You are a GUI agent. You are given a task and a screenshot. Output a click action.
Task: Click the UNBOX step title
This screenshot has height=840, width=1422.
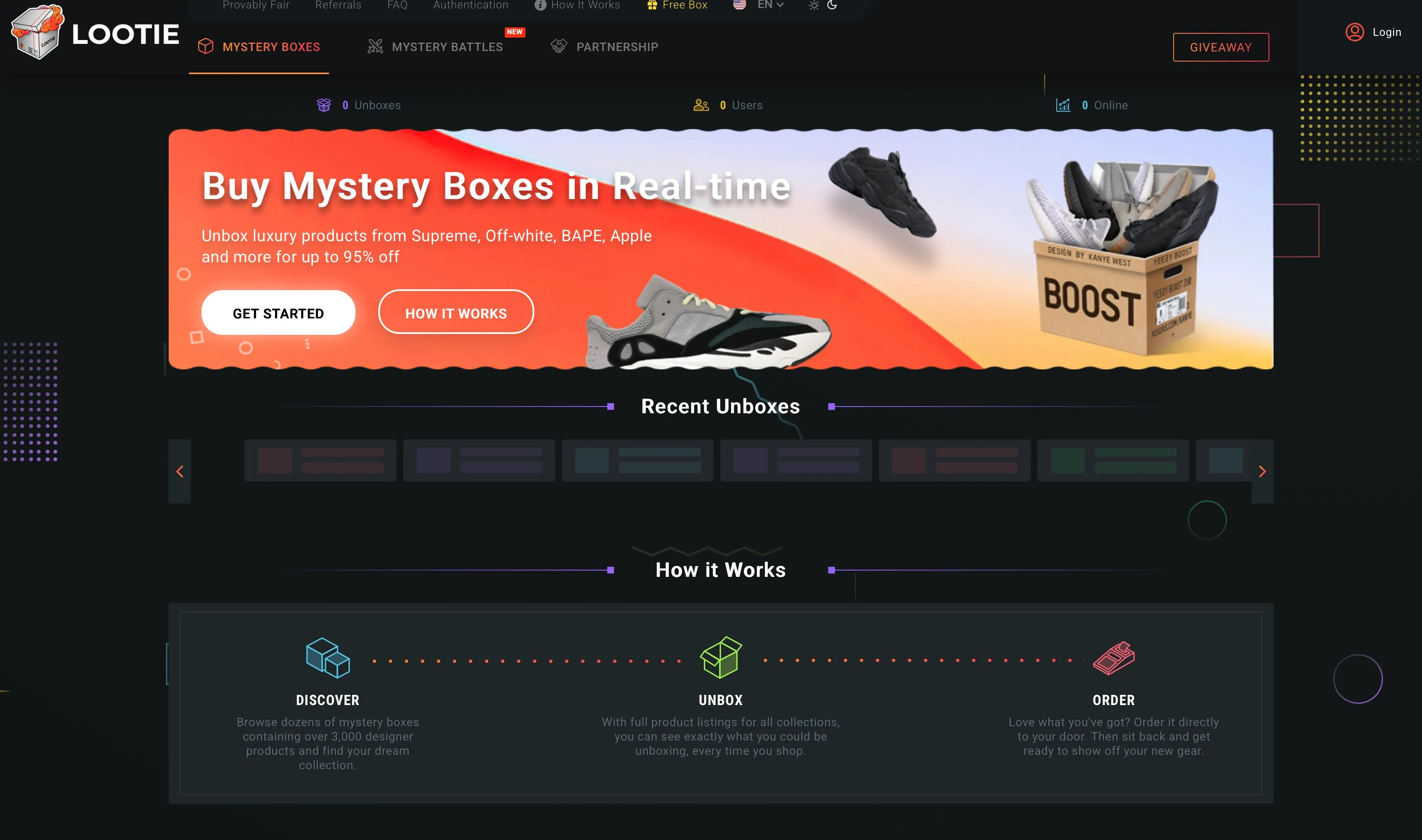pos(721,700)
